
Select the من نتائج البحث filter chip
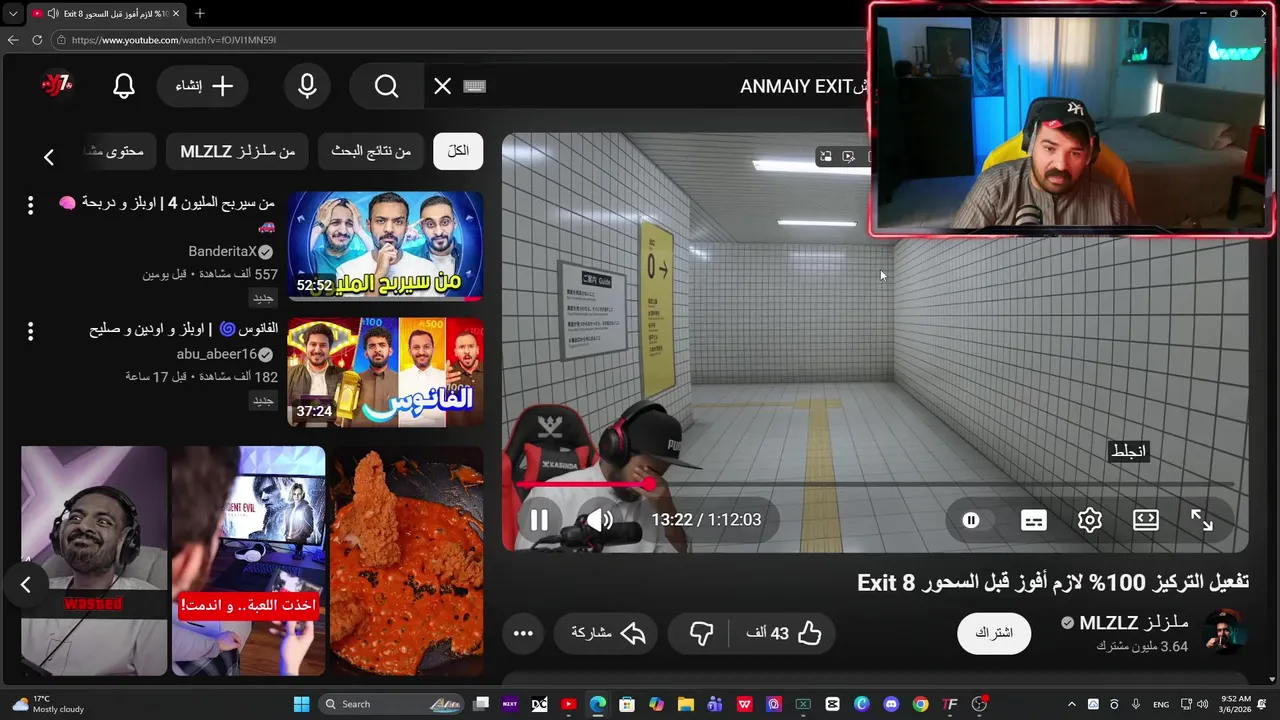371,151
